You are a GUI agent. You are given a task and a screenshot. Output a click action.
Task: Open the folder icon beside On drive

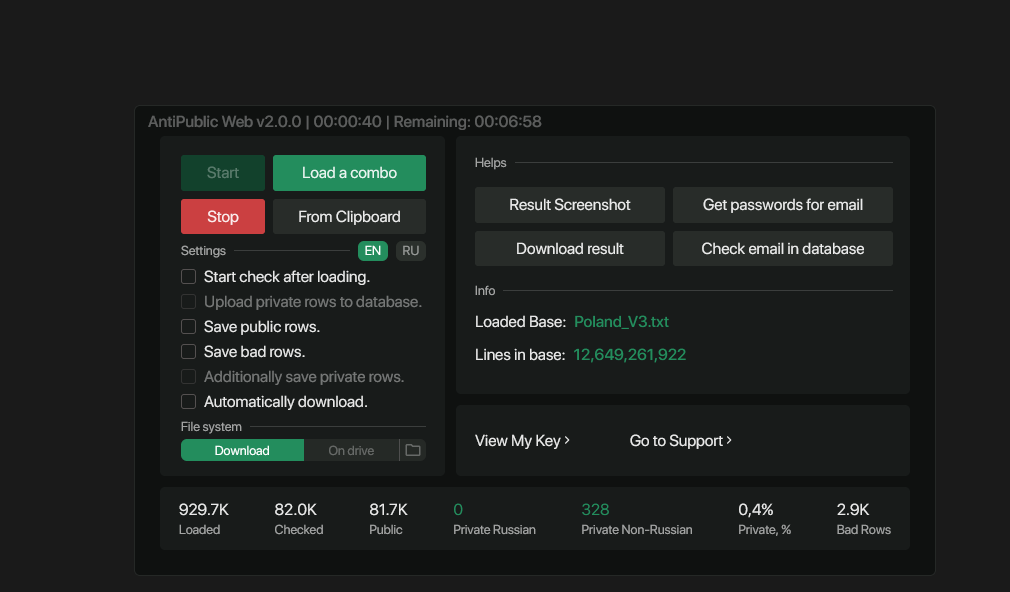(x=413, y=450)
